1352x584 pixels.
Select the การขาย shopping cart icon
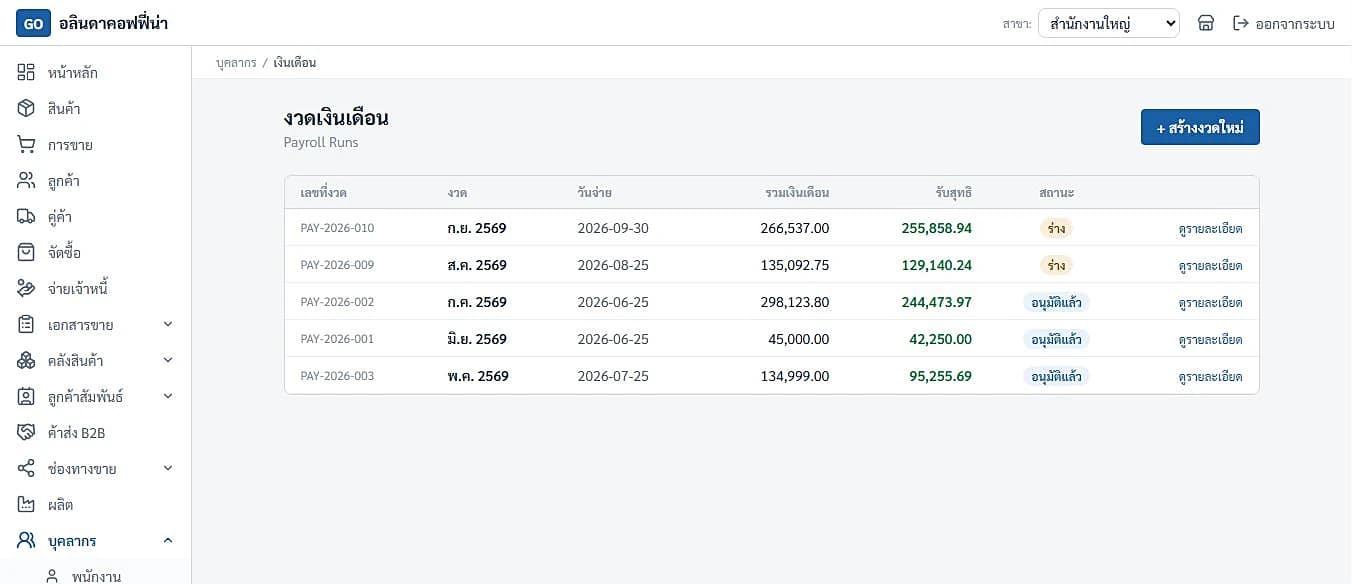pyautogui.click(x=27, y=145)
